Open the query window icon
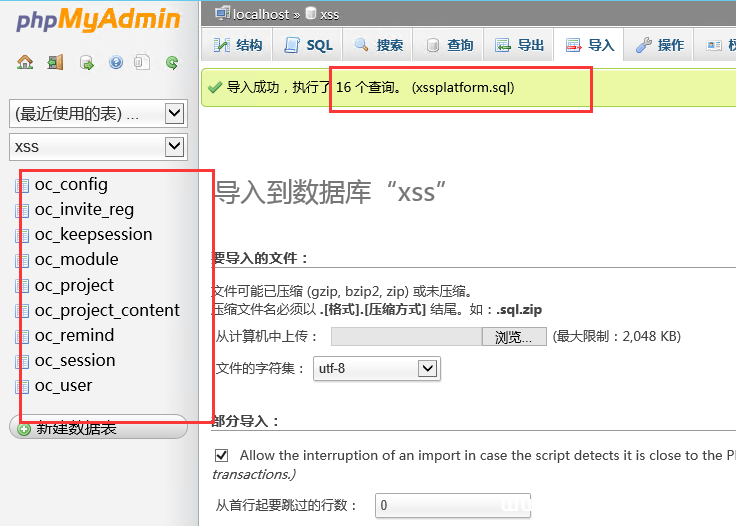 point(86,62)
